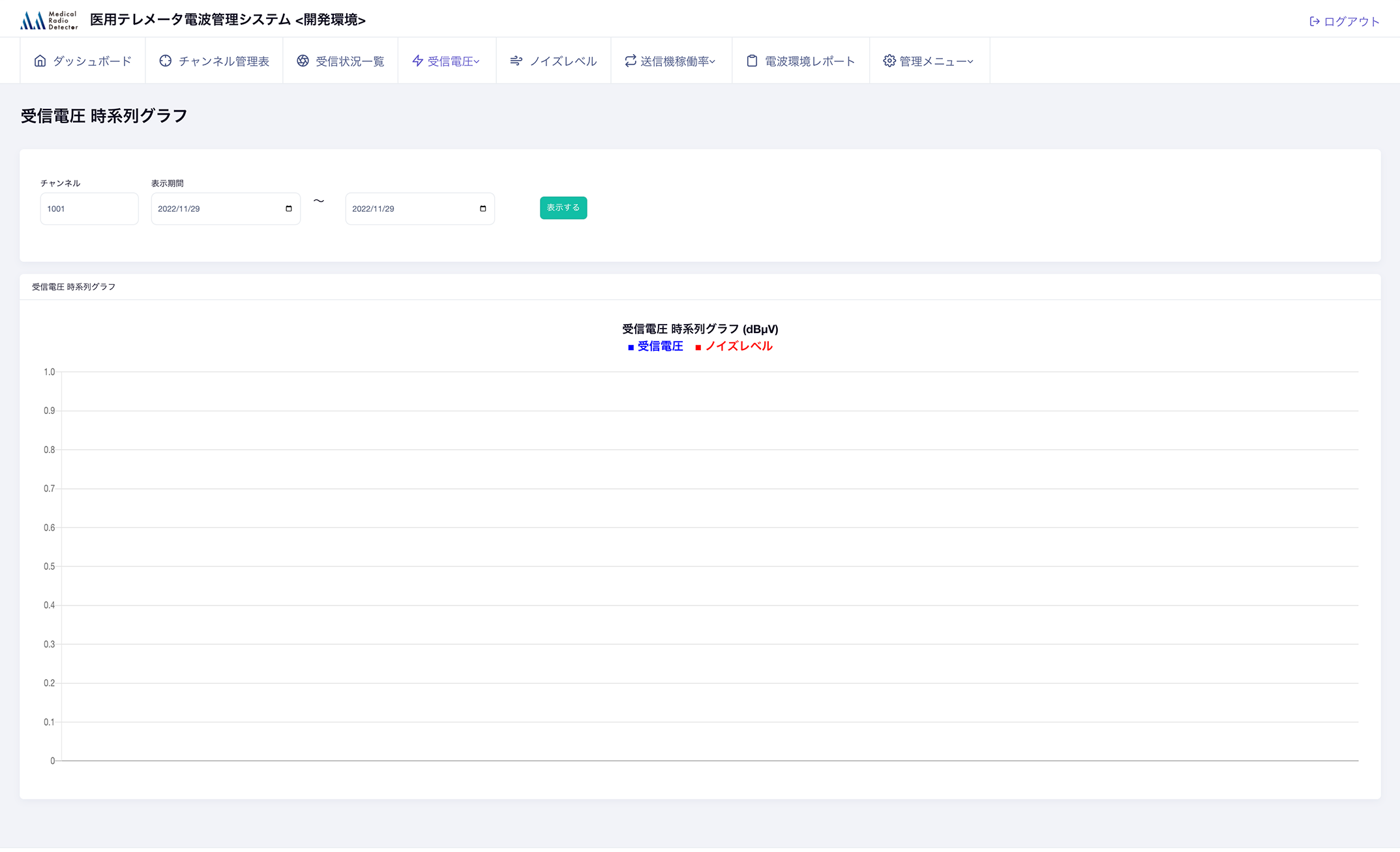Open the start date calendar picker
1400x852 pixels.
pos(289,209)
